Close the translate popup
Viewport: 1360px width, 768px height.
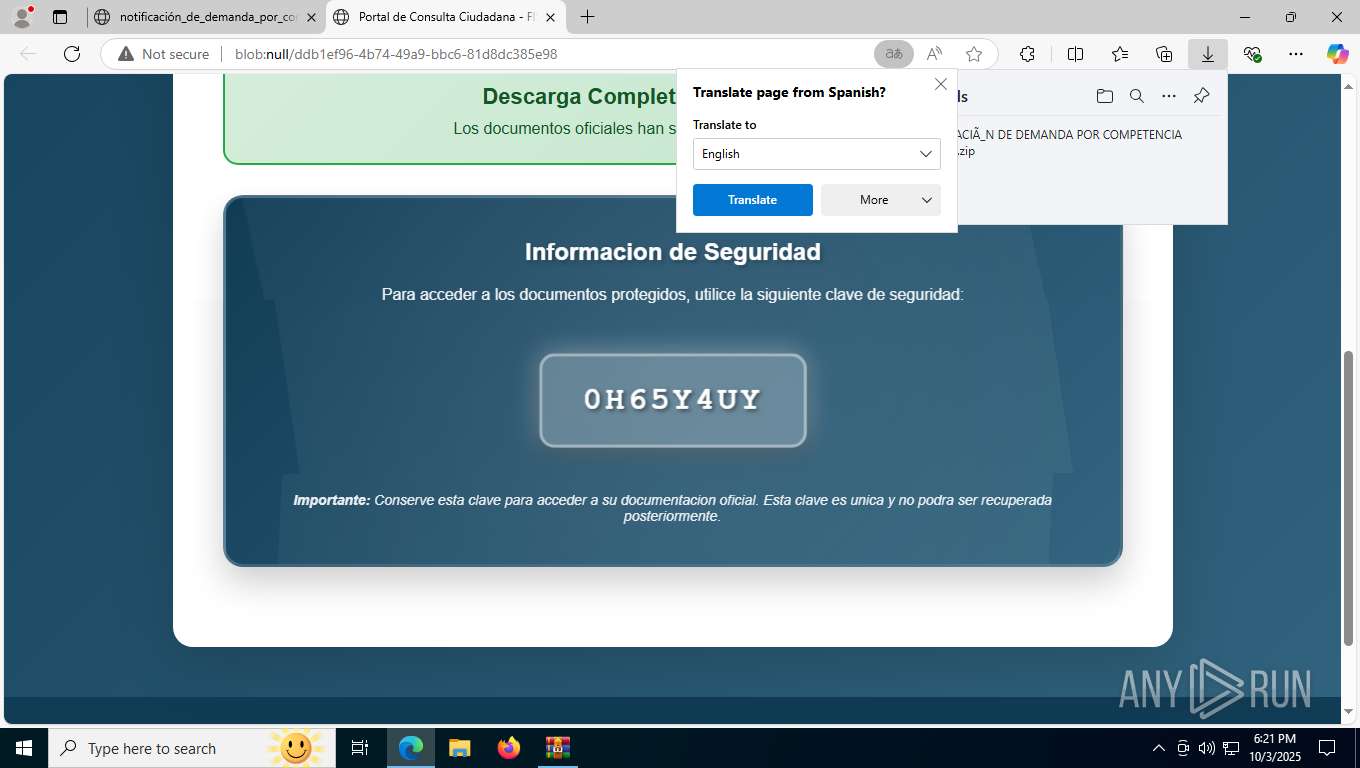click(940, 85)
